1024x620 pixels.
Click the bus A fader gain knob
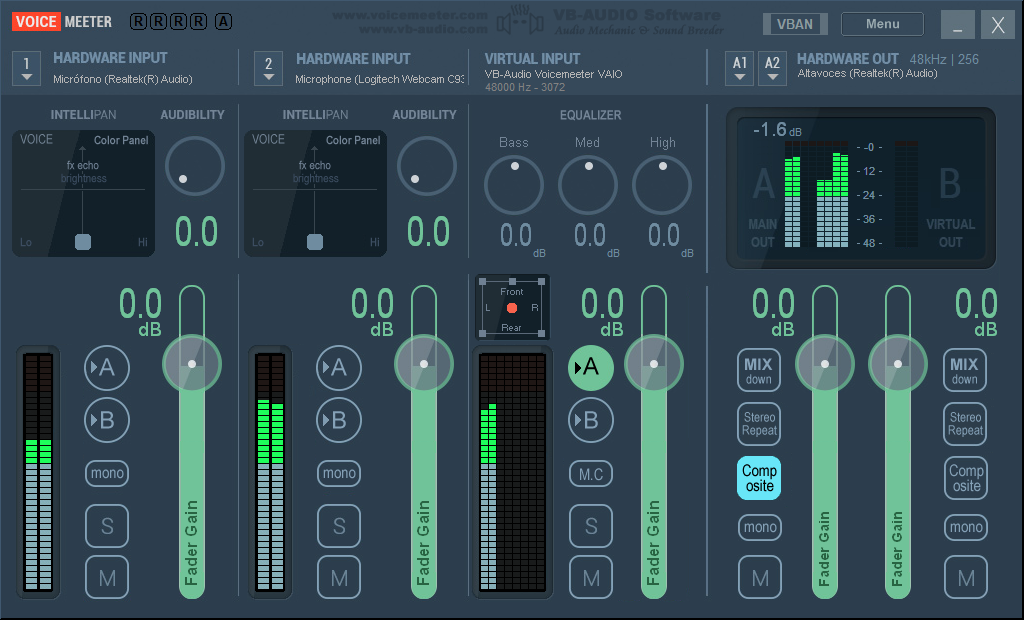point(825,364)
